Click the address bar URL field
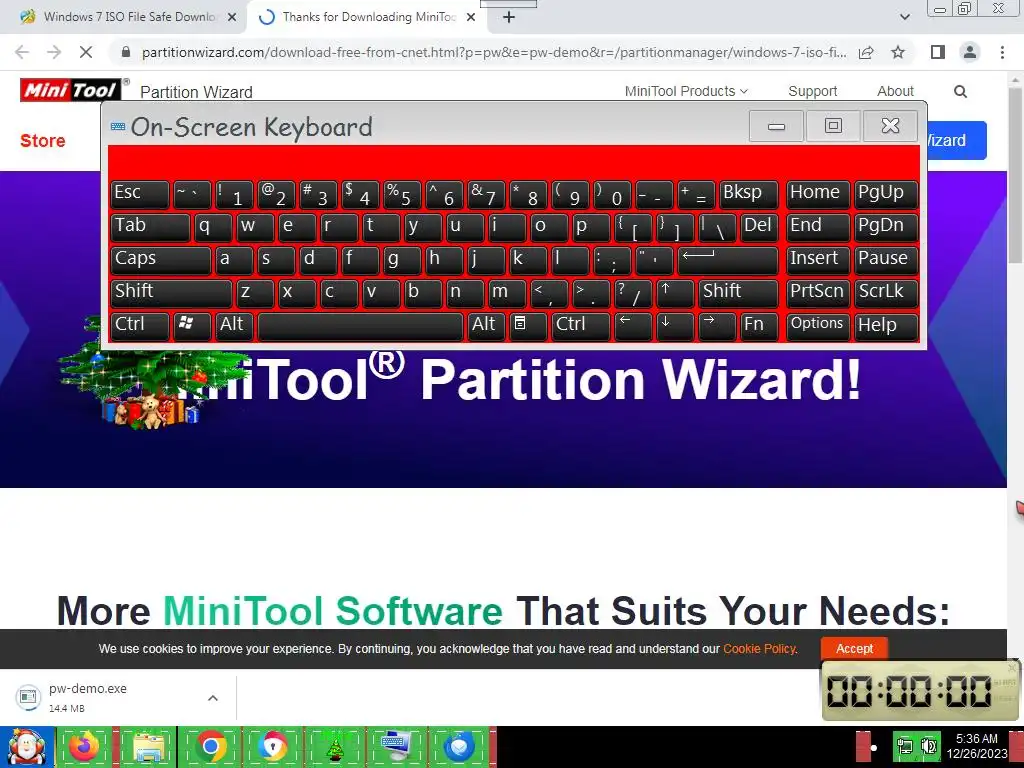This screenshot has height=768, width=1024. pos(494,52)
